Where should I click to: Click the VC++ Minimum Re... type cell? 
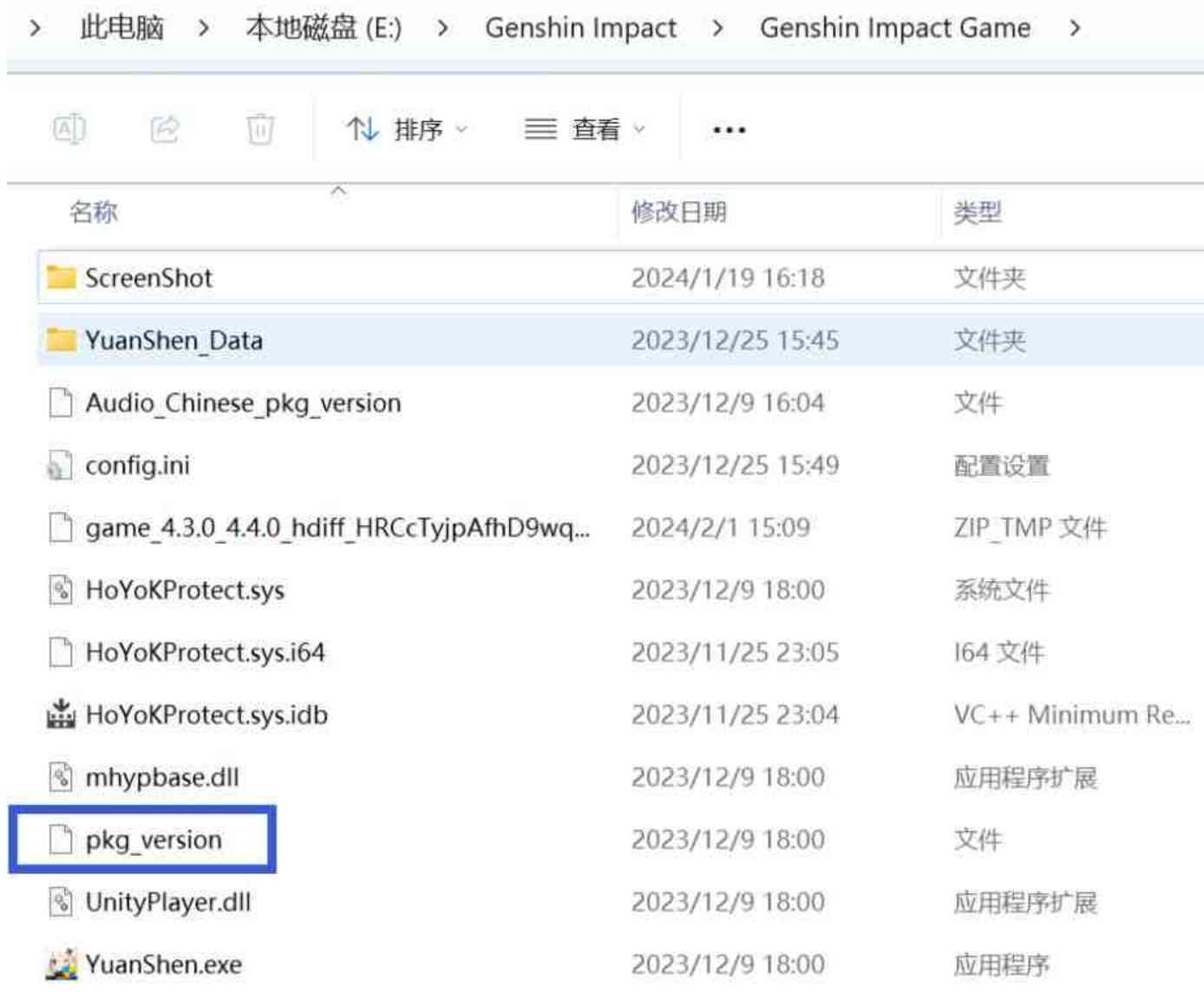(x=1072, y=715)
